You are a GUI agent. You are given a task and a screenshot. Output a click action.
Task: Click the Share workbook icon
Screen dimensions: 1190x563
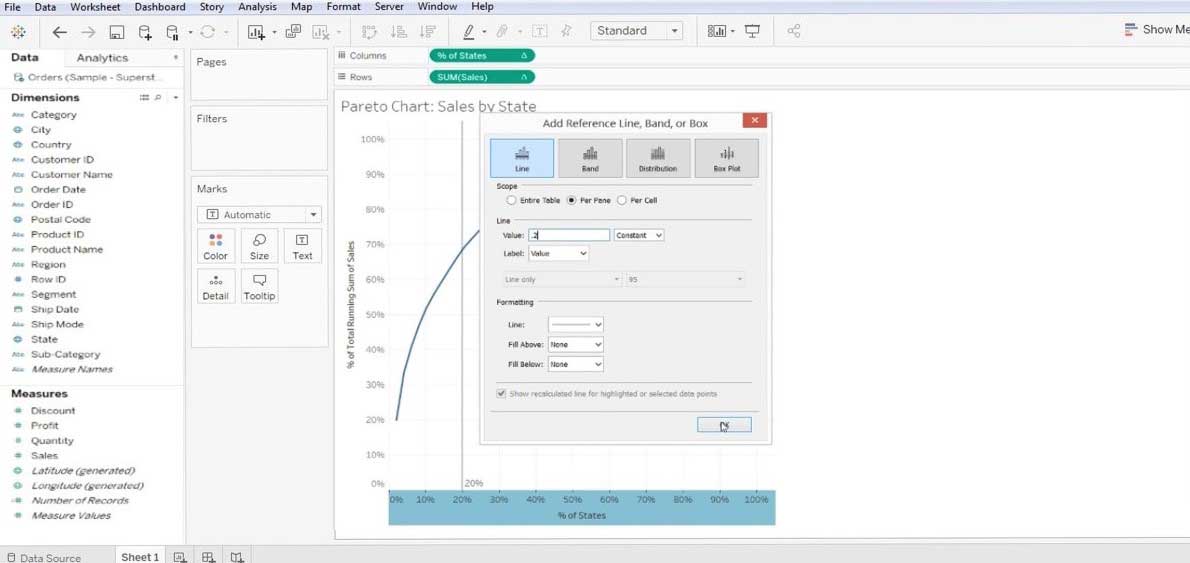click(794, 32)
